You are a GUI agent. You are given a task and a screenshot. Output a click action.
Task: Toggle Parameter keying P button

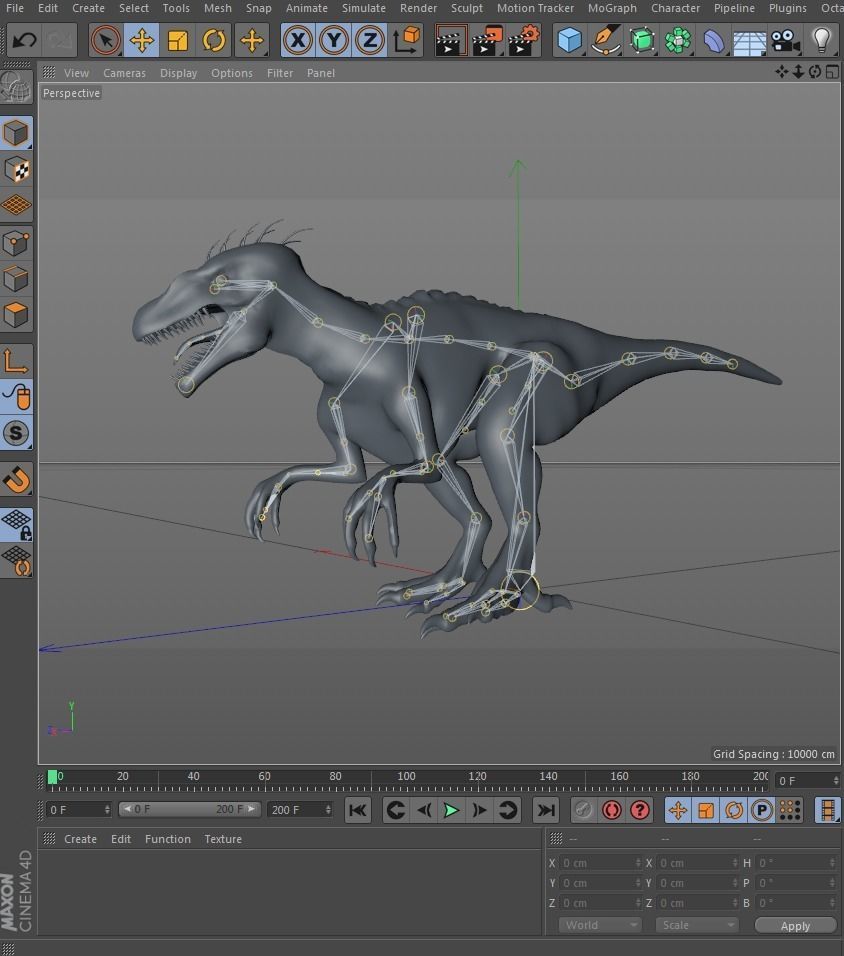tap(762, 810)
